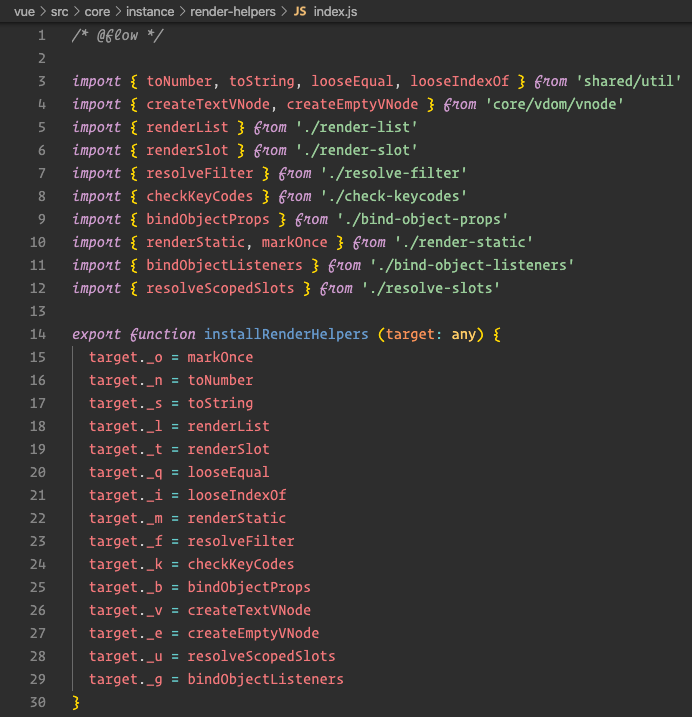Click 'looseIndexOf' on line 21
Image resolution: width=692 pixels, height=717 pixels.
pyautogui.click(x=236, y=495)
